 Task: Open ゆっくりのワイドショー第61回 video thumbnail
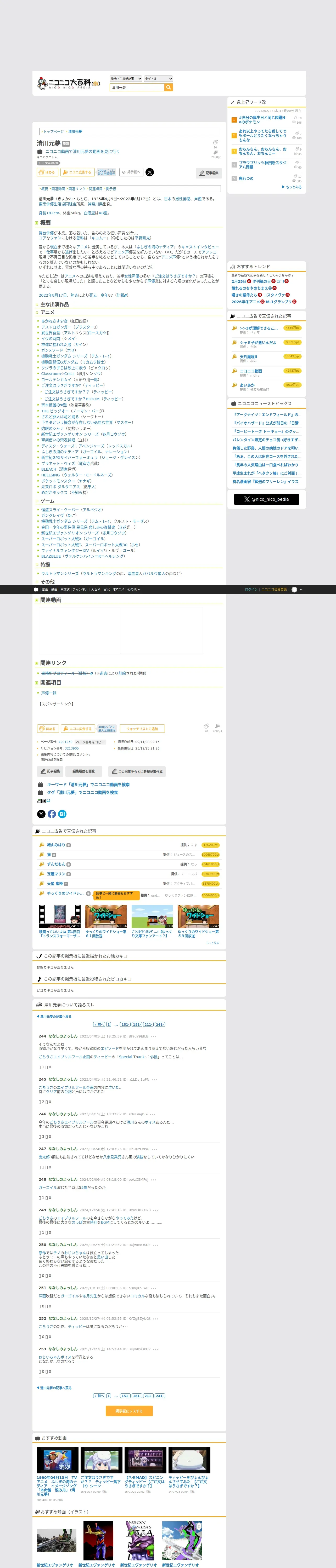pyautogui.click(x=106, y=917)
